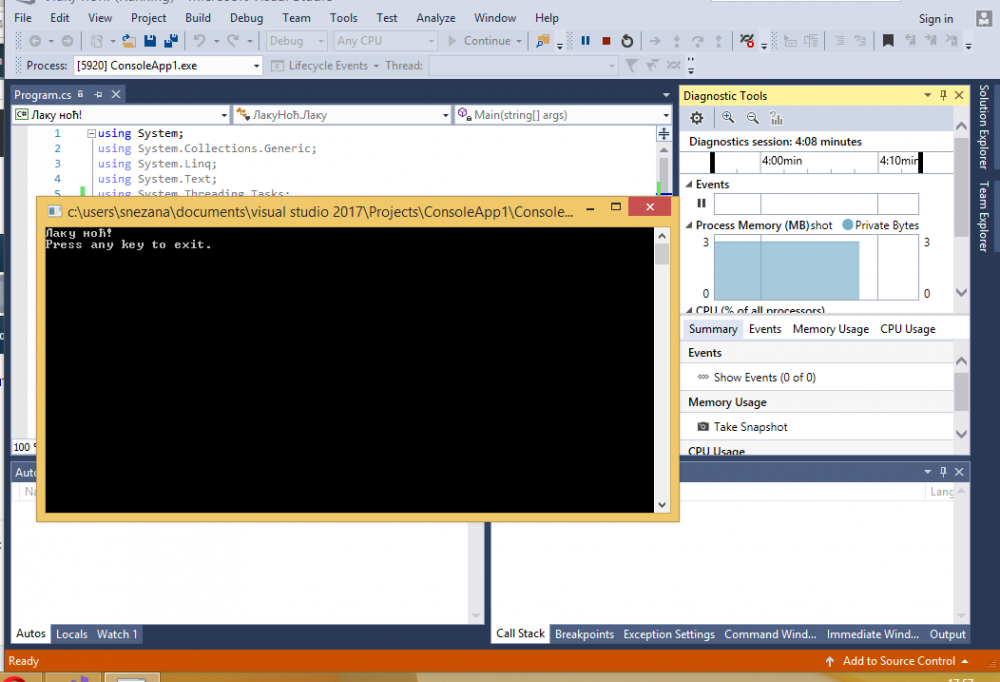Click the console window vertical scrollbar thumb

point(662,254)
